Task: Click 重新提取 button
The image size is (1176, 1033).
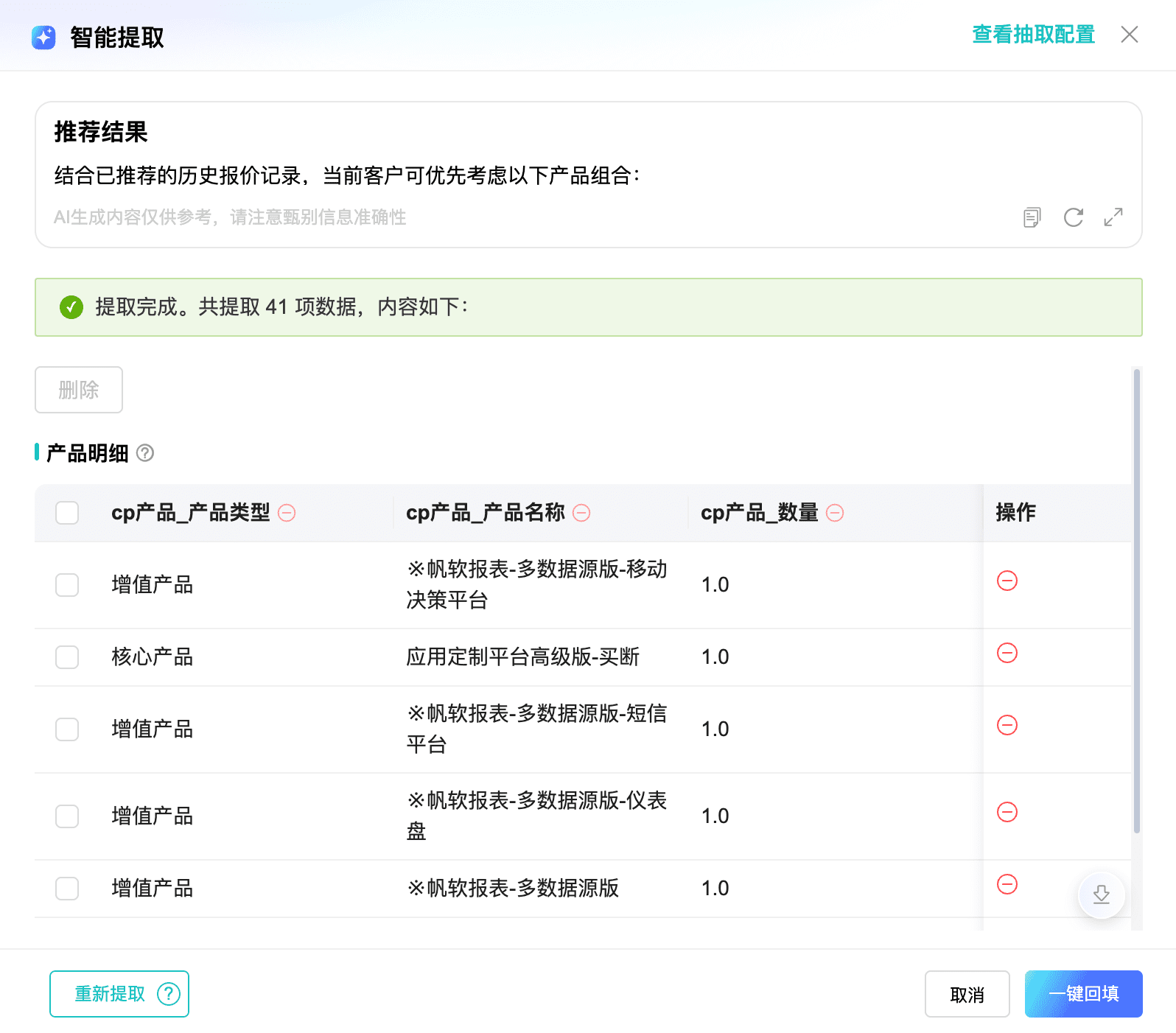Action: [x=119, y=994]
